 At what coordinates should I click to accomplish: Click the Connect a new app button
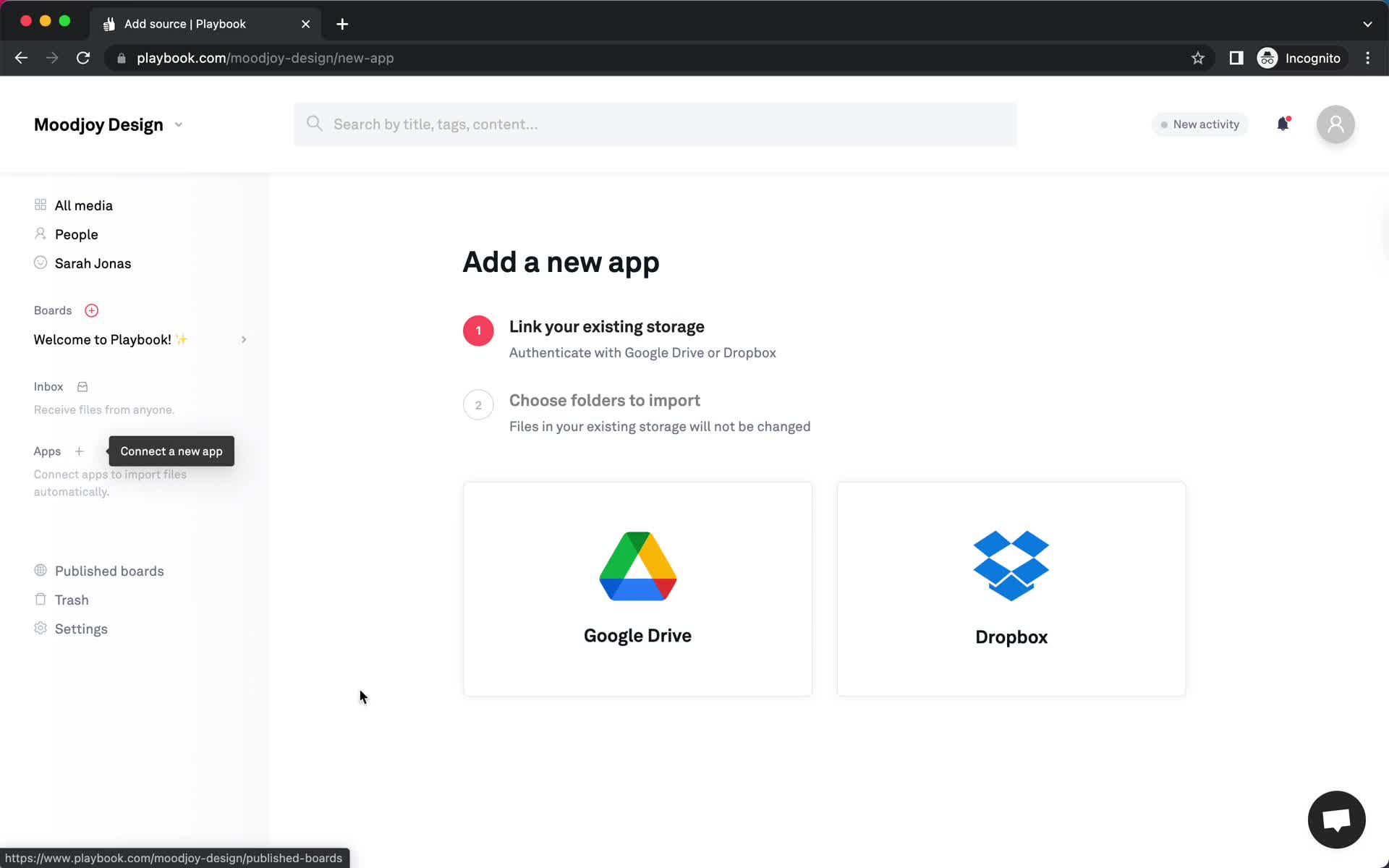click(171, 451)
